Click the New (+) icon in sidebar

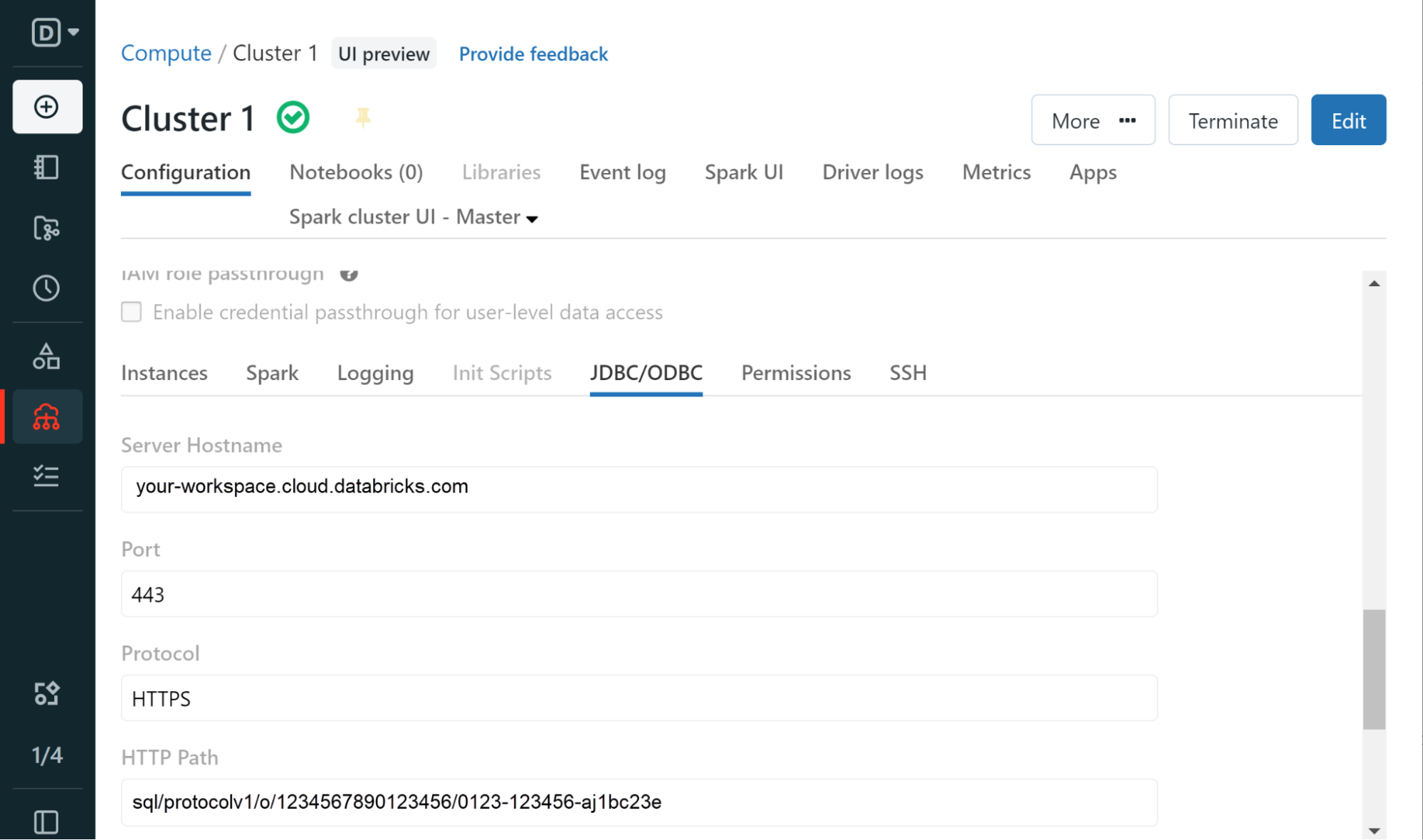coord(47,107)
